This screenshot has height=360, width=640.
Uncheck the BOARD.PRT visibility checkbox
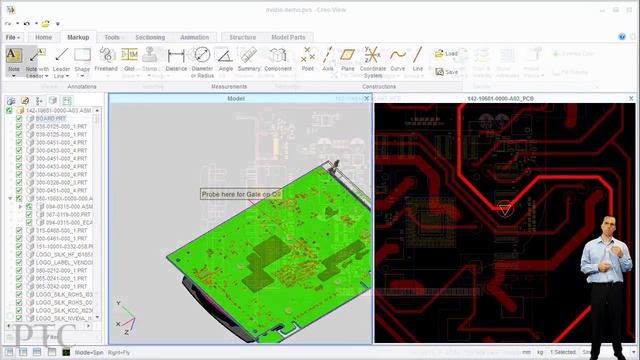[x=19, y=118]
